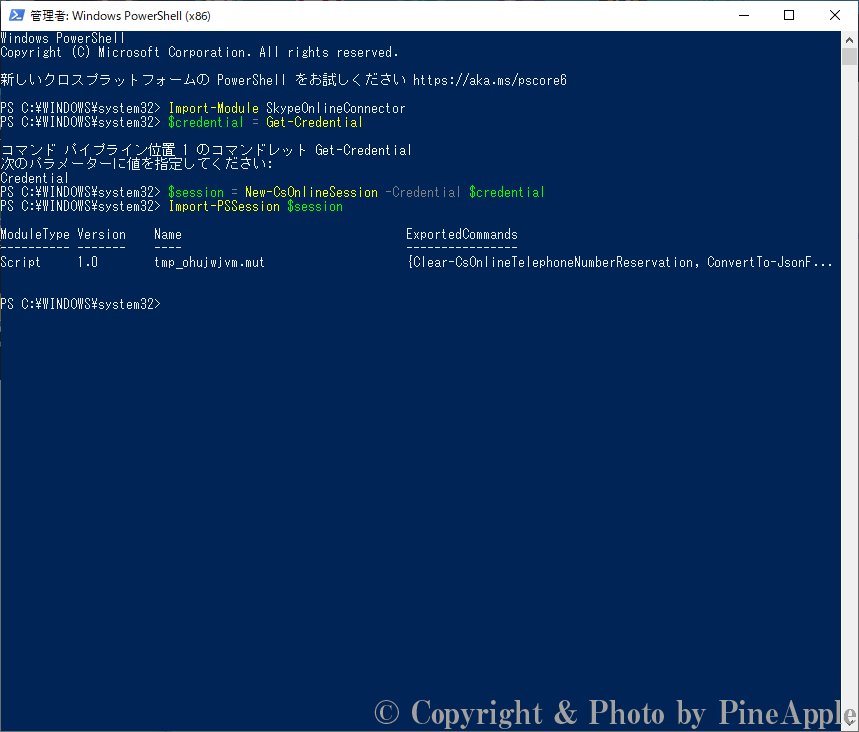Click the Import-Module command text
The height and width of the screenshot is (732, 859).
point(213,108)
